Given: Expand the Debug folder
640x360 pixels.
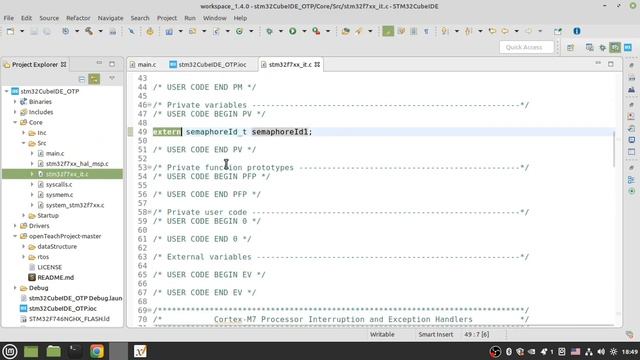Looking at the screenshot, I should click(x=15, y=288).
